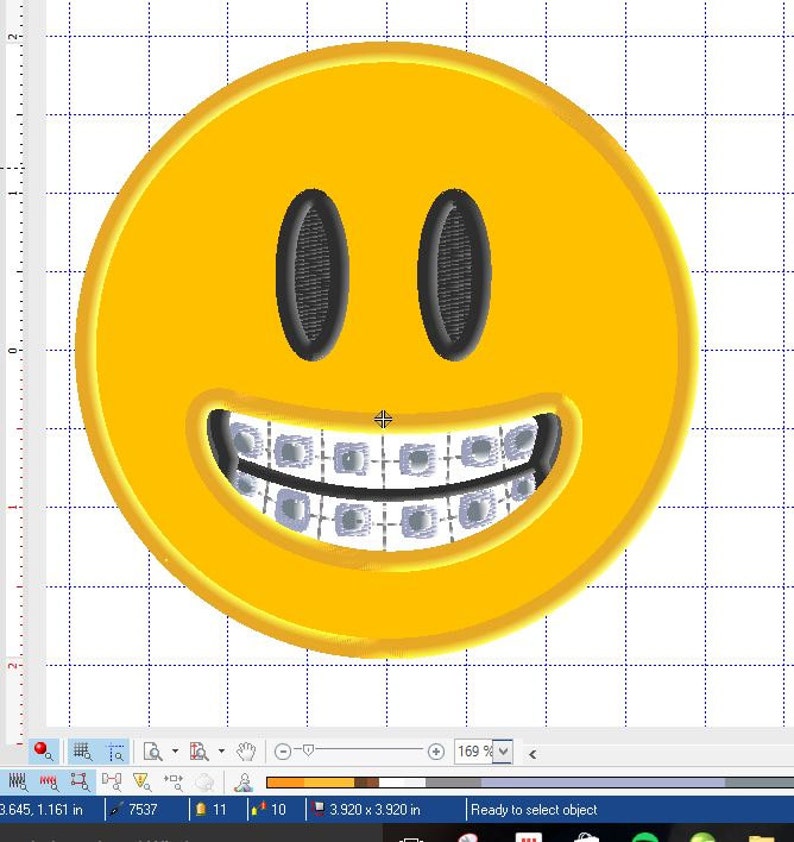Toggle Show Functions arrows icon
The image size is (794, 842).
pyautogui.click(x=173, y=782)
